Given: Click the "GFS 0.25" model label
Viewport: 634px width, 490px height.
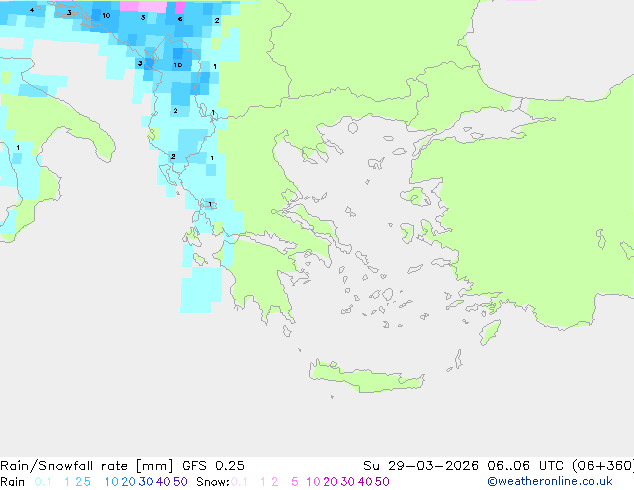Looking at the screenshot, I should [213, 466].
